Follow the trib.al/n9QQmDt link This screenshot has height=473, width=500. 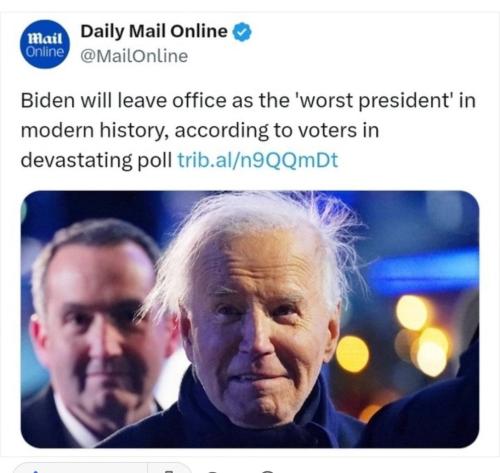(258, 160)
